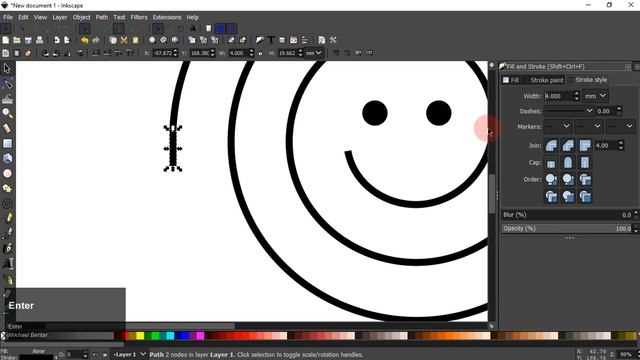Select the Spray tool
The image size is (640, 360).
(7, 279)
